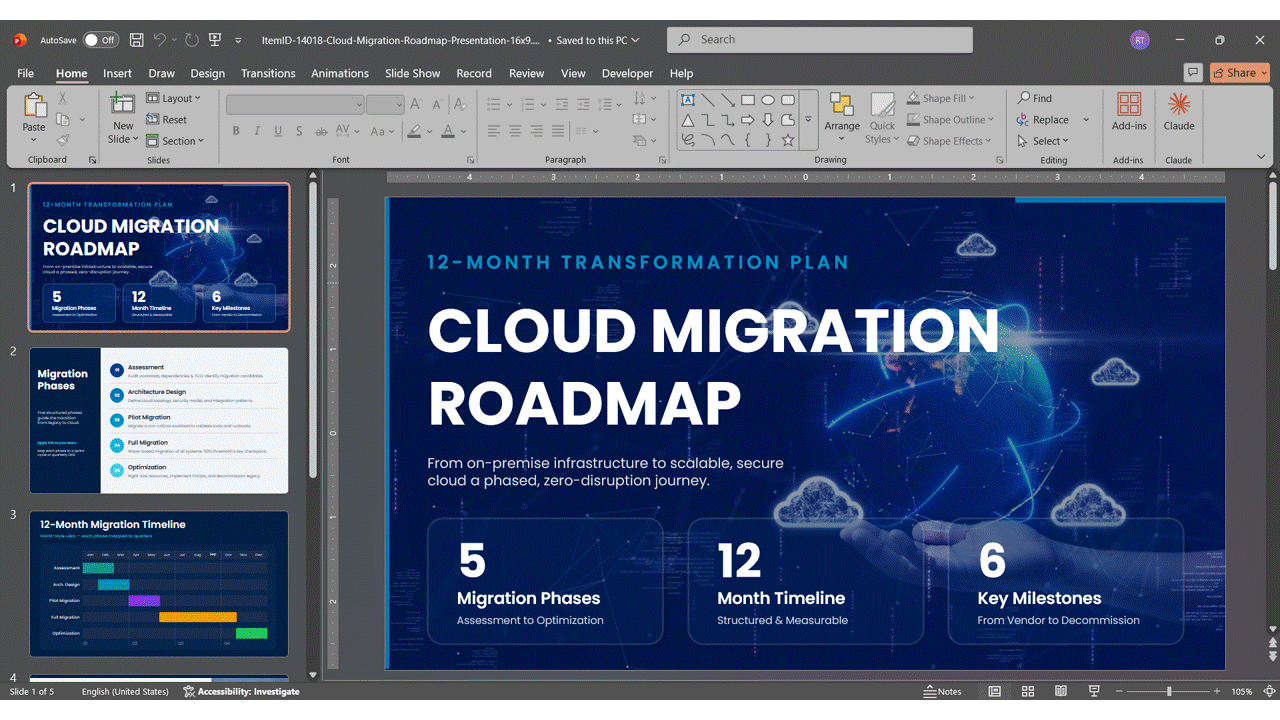Launch the Claude add-in icon

[1179, 104]
